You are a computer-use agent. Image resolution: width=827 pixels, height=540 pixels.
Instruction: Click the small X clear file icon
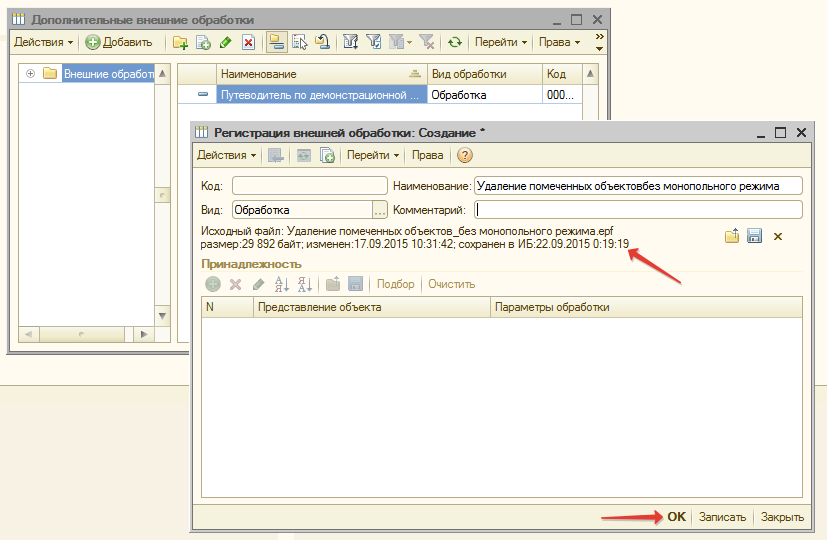pyautogui.click(x=778, y=236)
